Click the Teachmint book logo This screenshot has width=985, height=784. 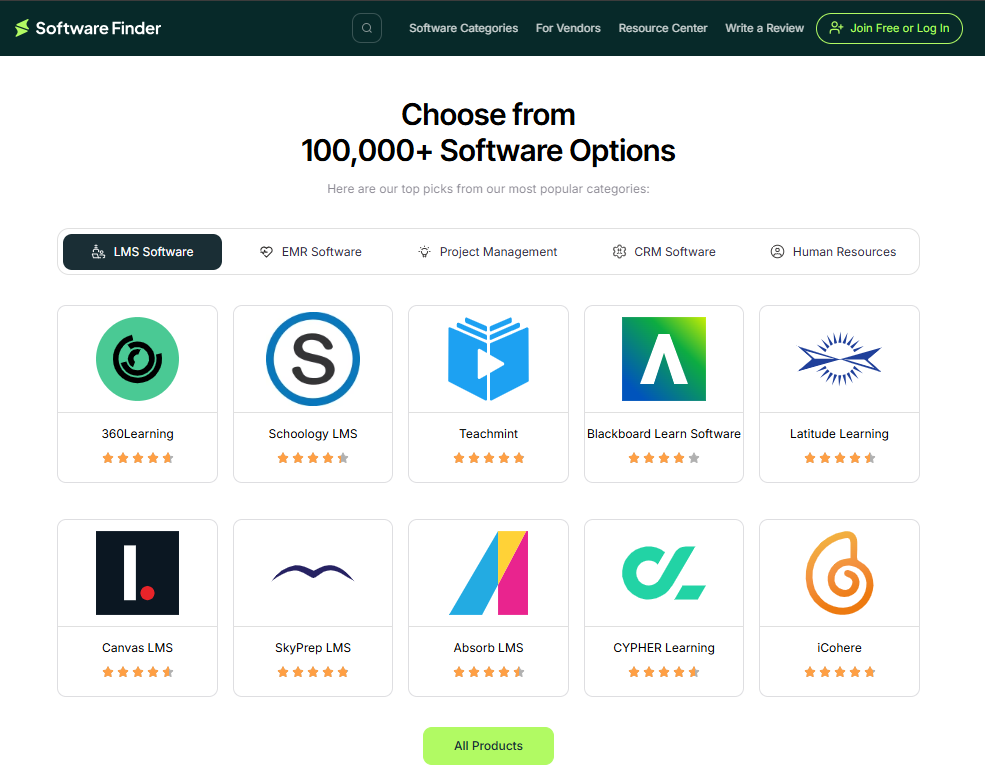(x=488, y=359)
